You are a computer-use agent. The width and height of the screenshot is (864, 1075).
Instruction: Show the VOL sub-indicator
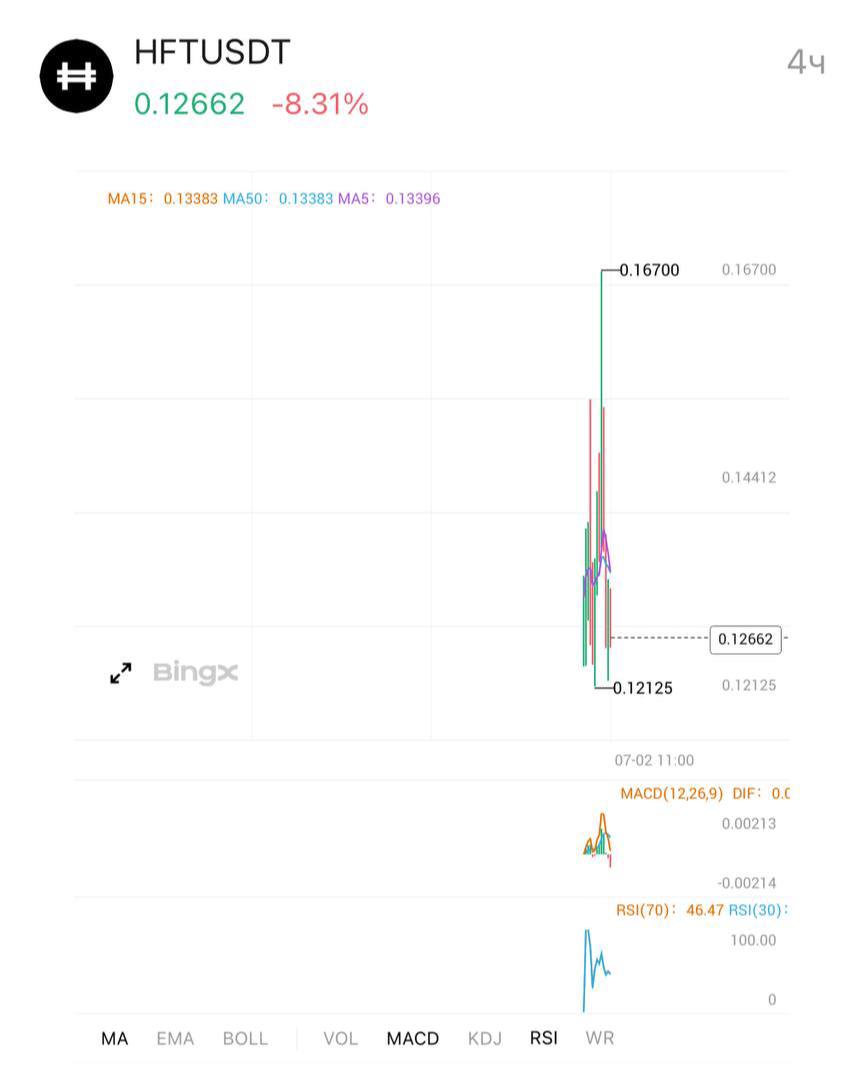click(x=341, y=1039)
